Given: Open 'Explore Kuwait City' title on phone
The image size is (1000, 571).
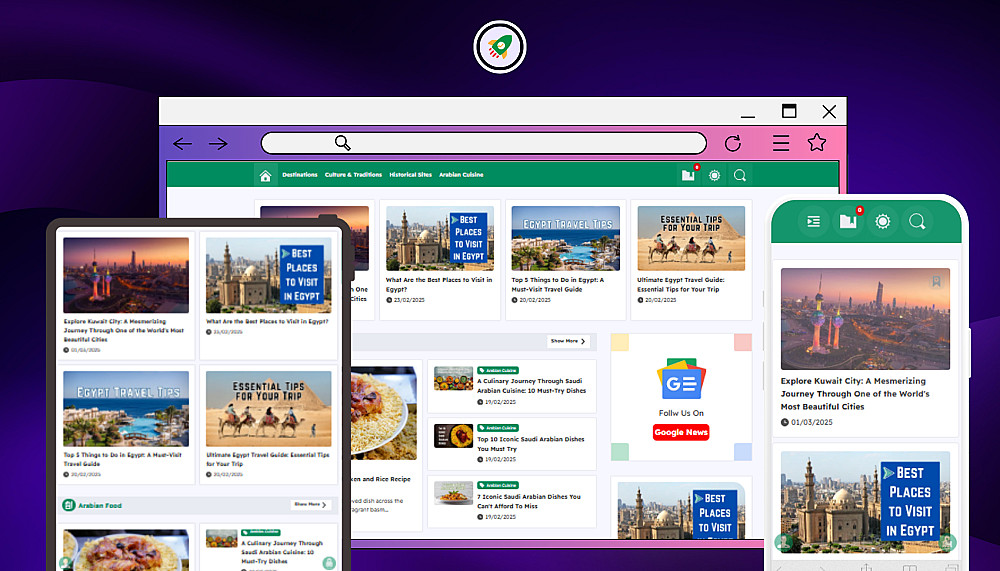Looking at the screenshot, I should pos(855,394).
